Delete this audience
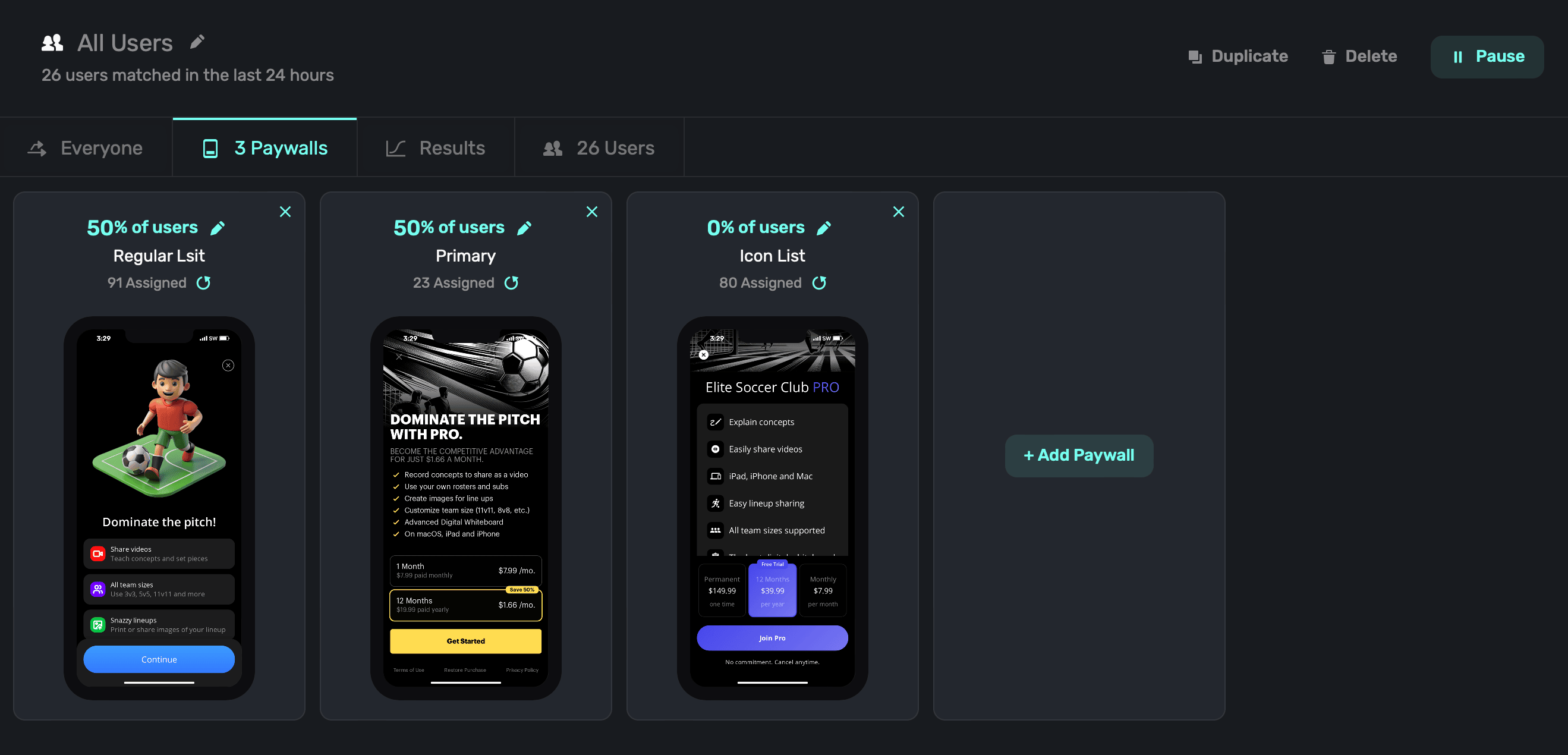The height and width of the screenshot is (755, 1568). click(1359, 56)
